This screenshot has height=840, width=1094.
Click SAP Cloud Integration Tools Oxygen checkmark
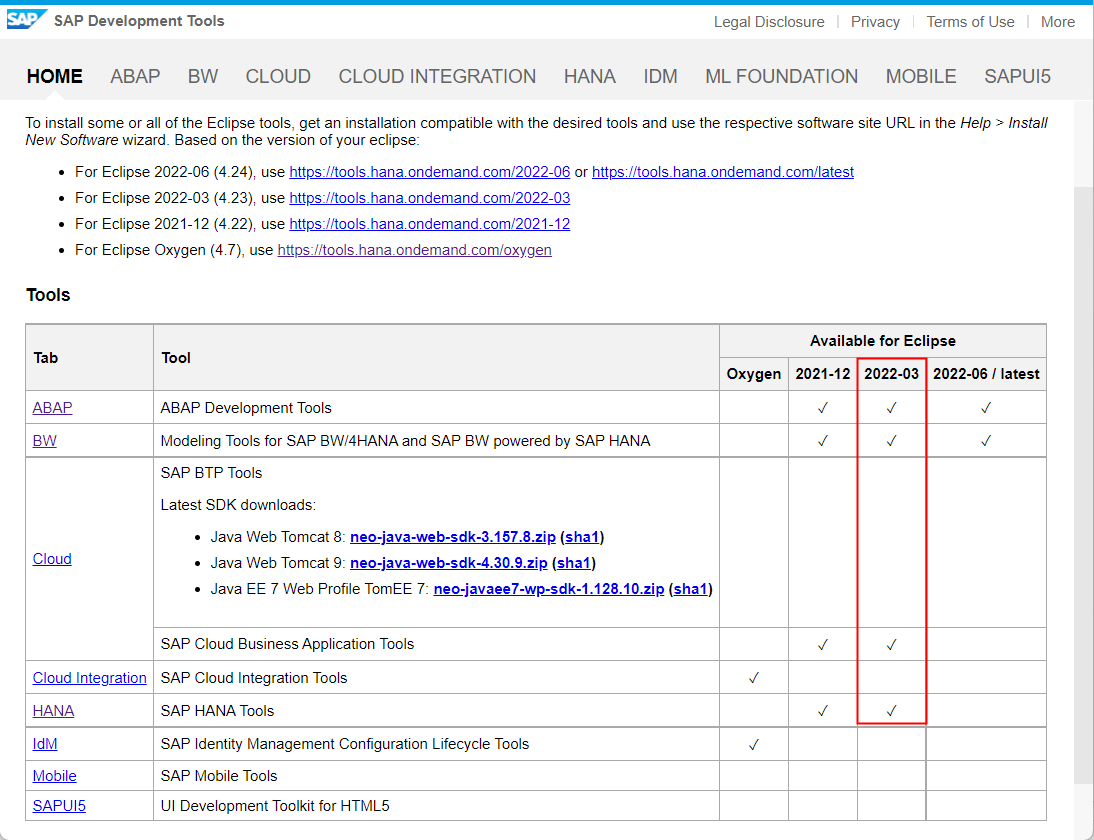coord(754,677)
